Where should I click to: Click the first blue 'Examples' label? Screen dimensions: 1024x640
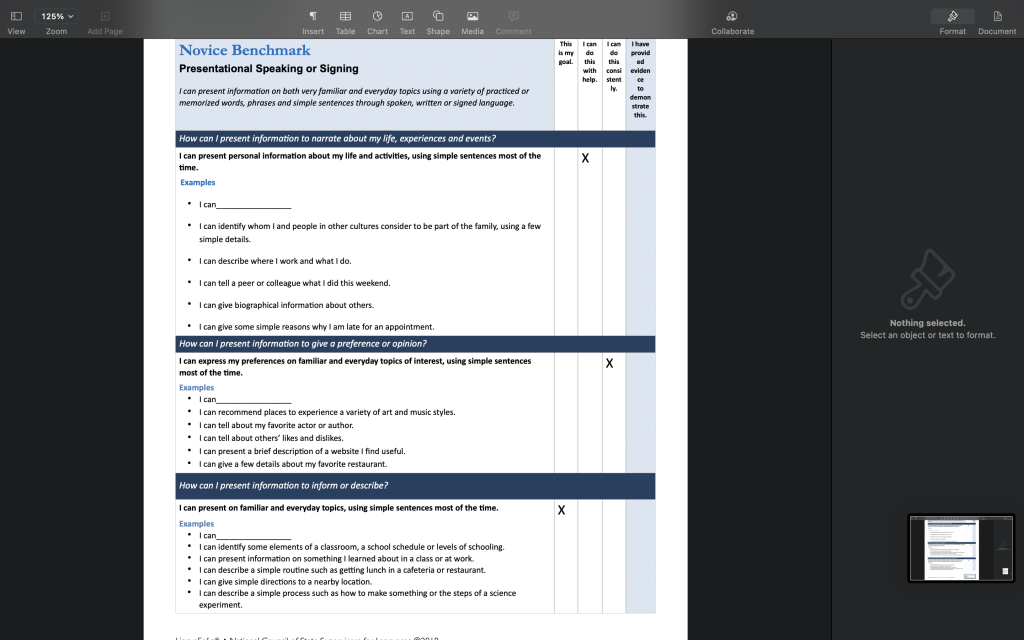(197, 183)
